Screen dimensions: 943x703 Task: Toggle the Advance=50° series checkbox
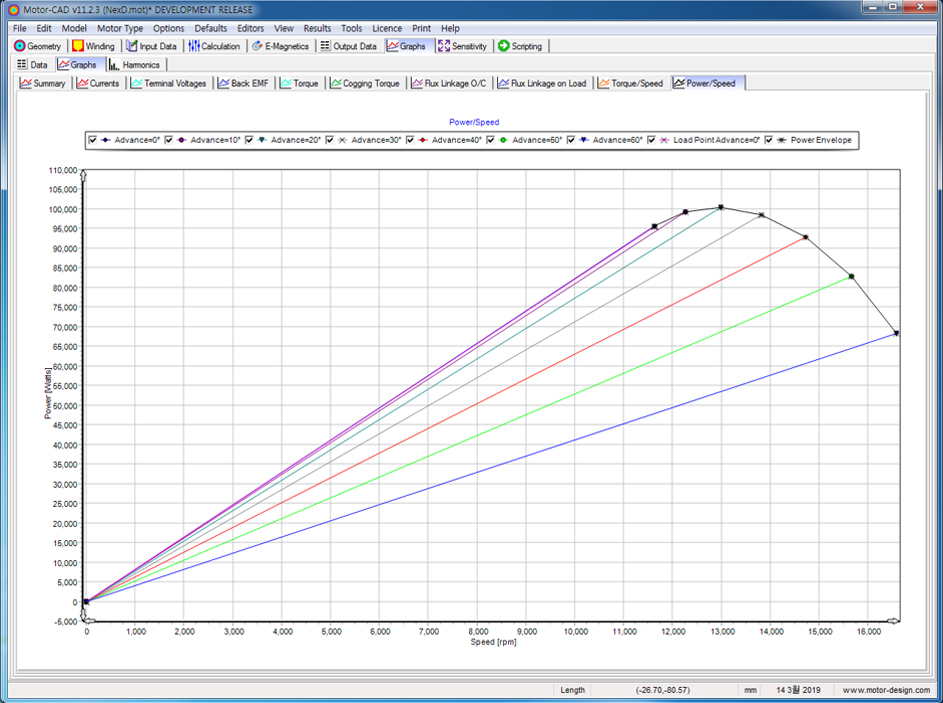pyautogui.click(x=490, y=140)
